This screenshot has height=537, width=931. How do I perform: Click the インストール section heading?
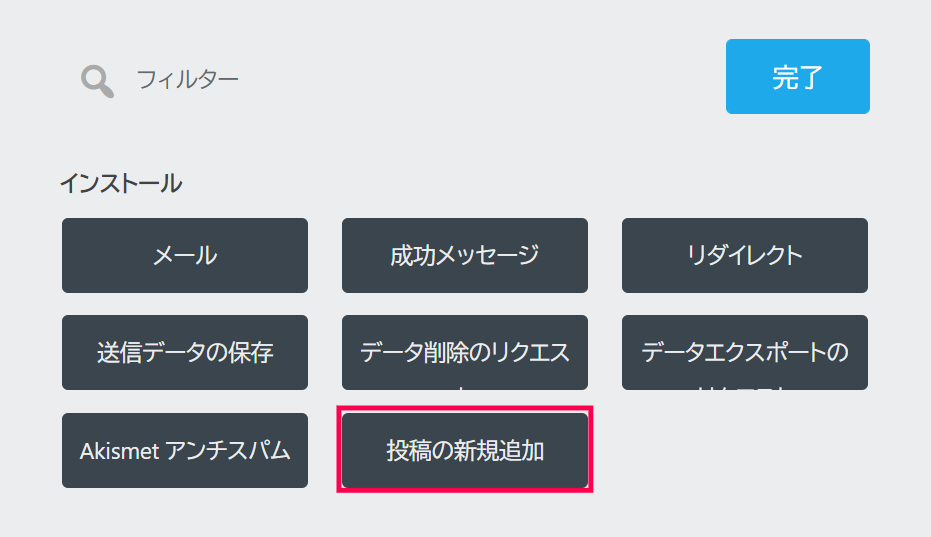[x=121, y=183]
